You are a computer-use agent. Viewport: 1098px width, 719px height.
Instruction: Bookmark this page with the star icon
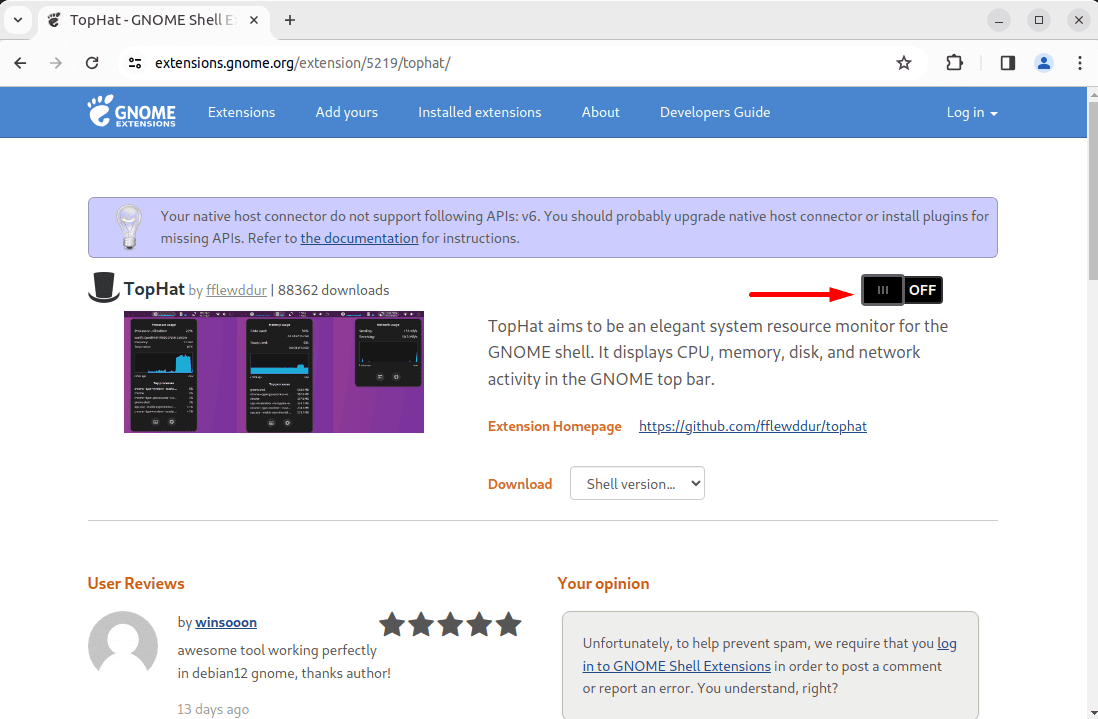tap(904, 63)
